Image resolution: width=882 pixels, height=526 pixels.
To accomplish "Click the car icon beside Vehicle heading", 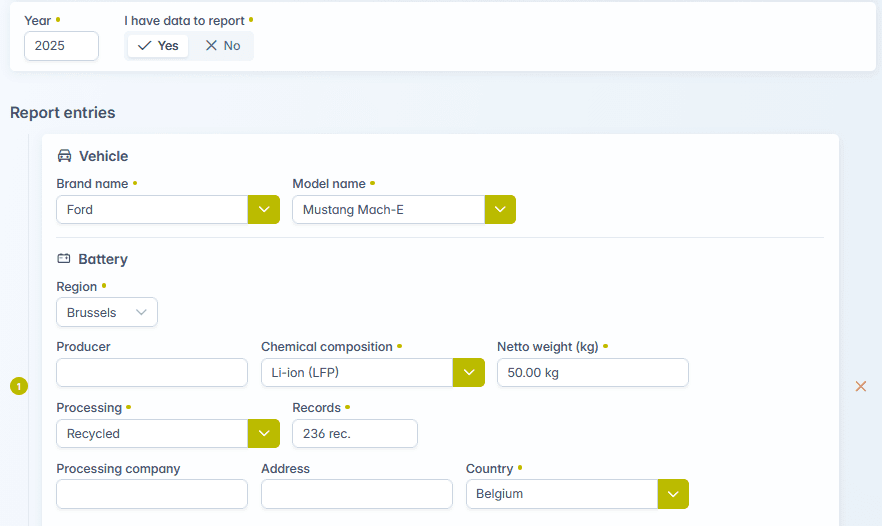I will click(x=64, y=156).
